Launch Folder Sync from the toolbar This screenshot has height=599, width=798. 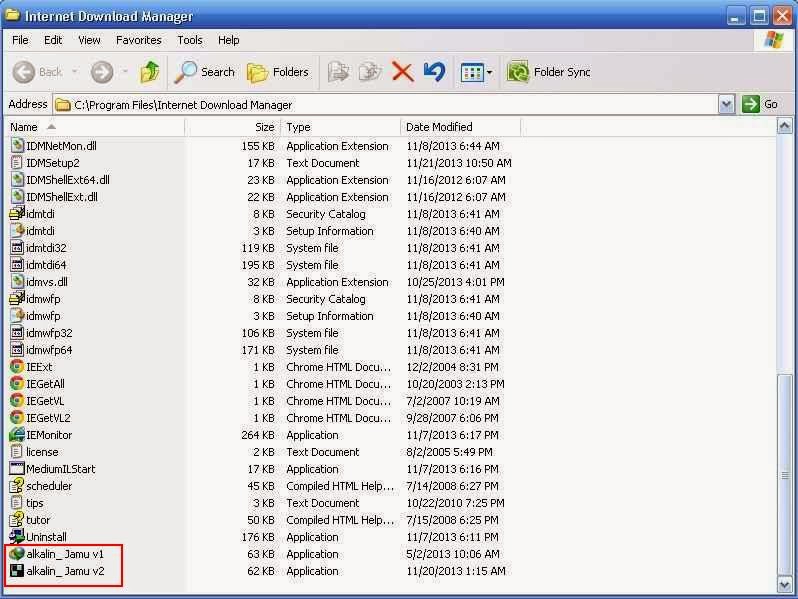pyautogui.click(x=549, y=72)
